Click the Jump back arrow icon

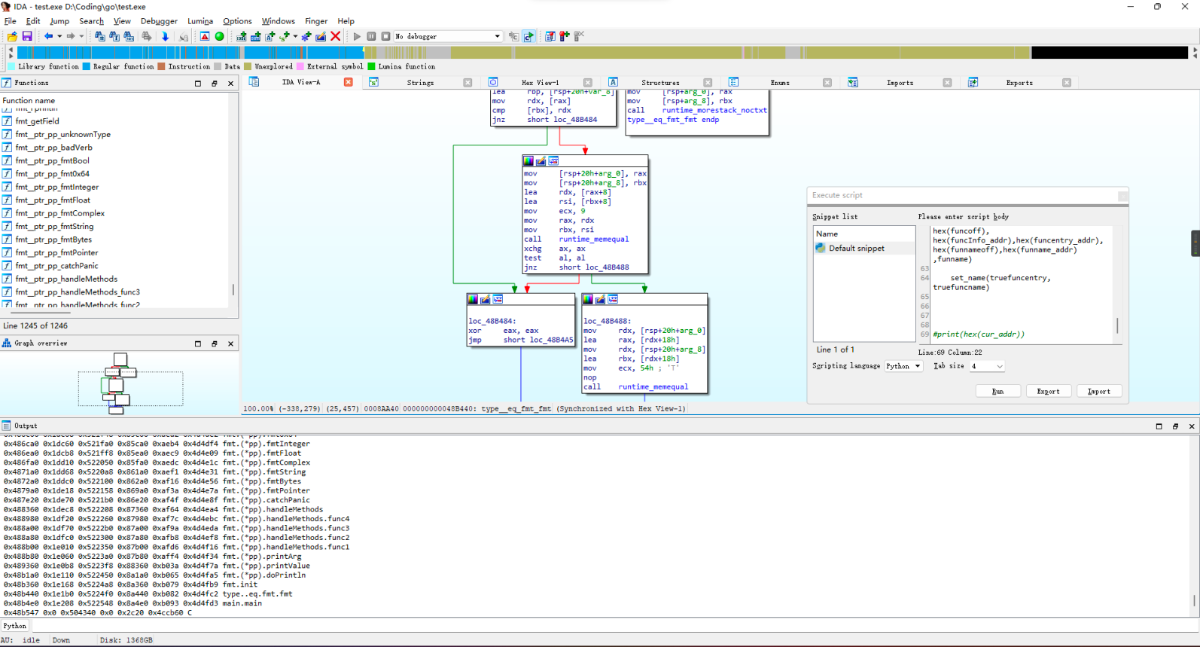tap(48, 36)
